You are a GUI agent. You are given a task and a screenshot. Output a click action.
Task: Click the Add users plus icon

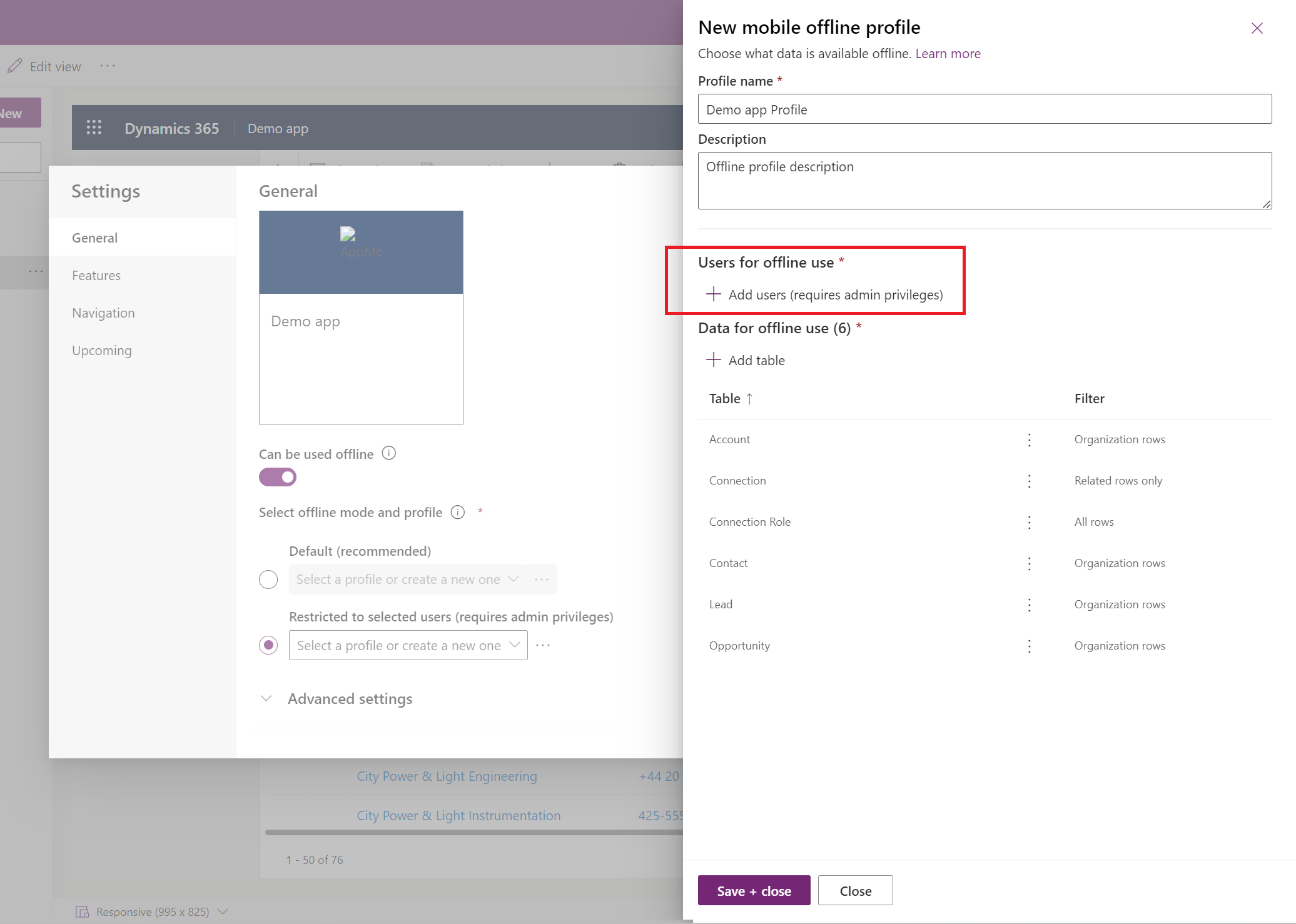click(714, 293)
